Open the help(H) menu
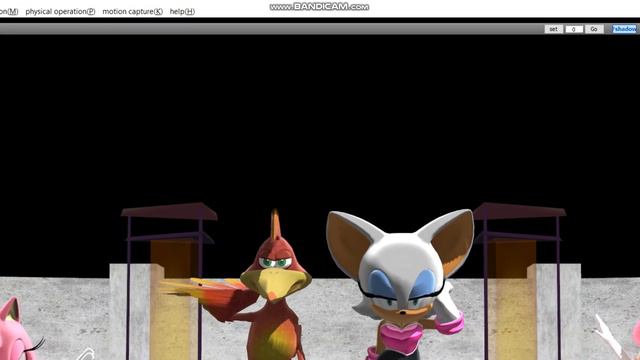The image size is (640, 360). pyautogui.click(x=182, y=12)
